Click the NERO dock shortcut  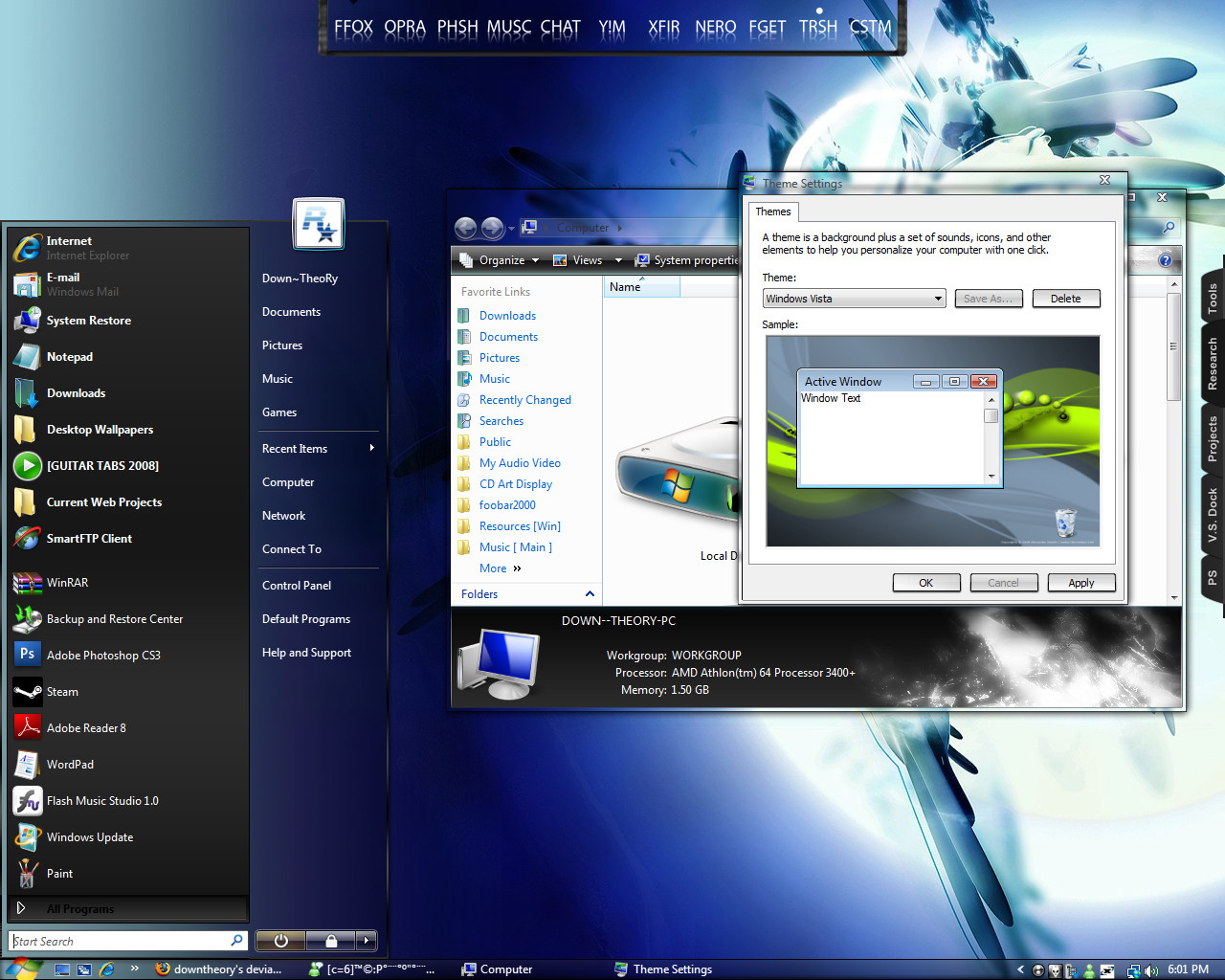(716, 28)
